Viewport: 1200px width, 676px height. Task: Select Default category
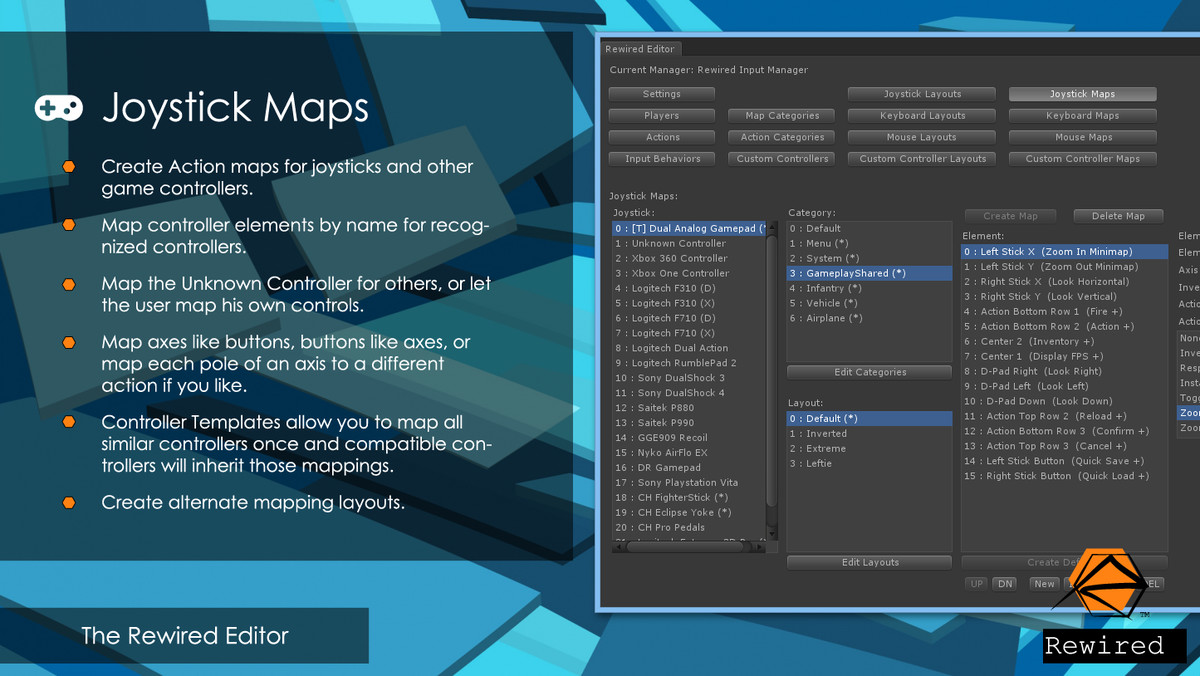[869, 229]
